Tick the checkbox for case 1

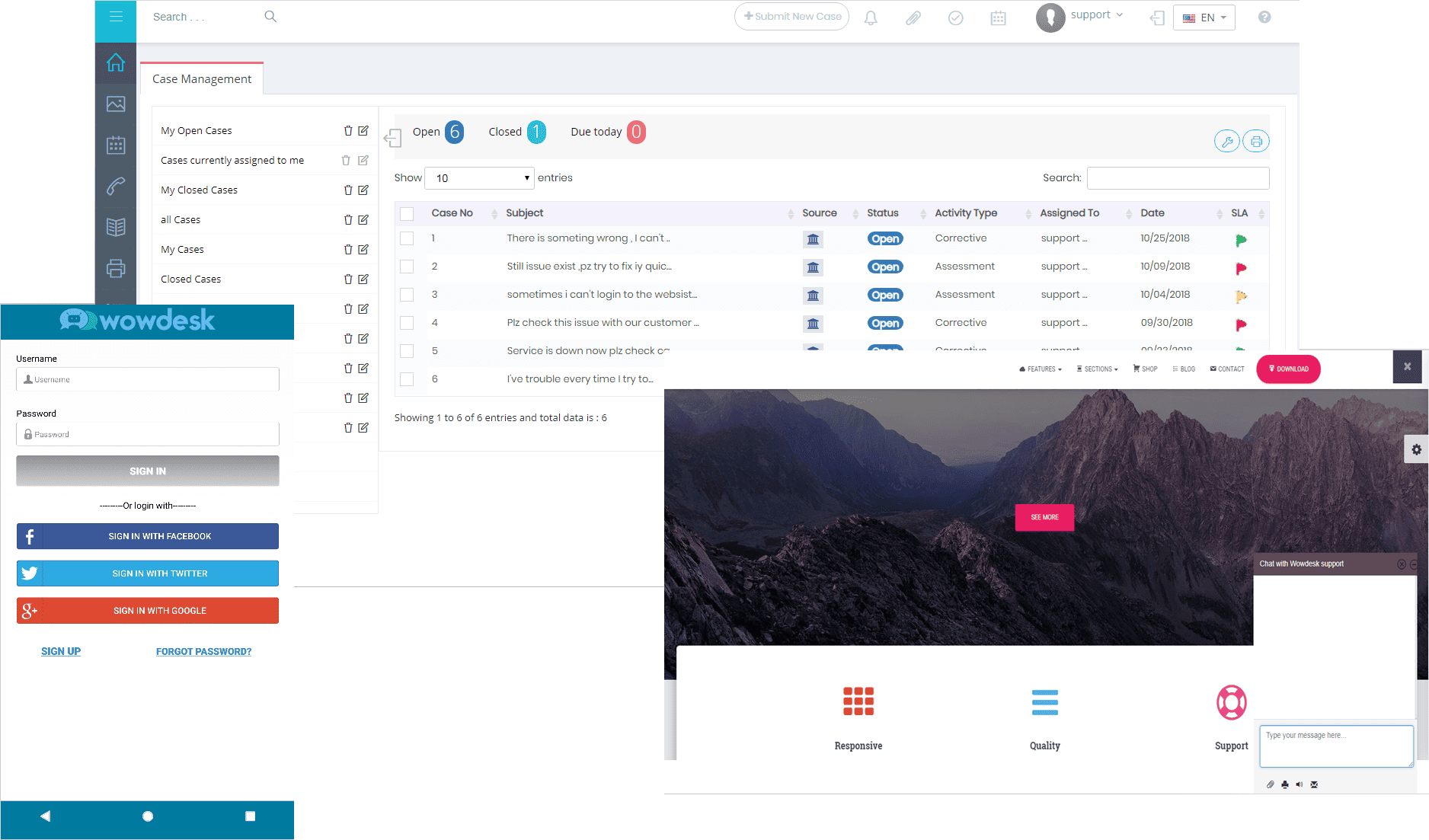407,238
